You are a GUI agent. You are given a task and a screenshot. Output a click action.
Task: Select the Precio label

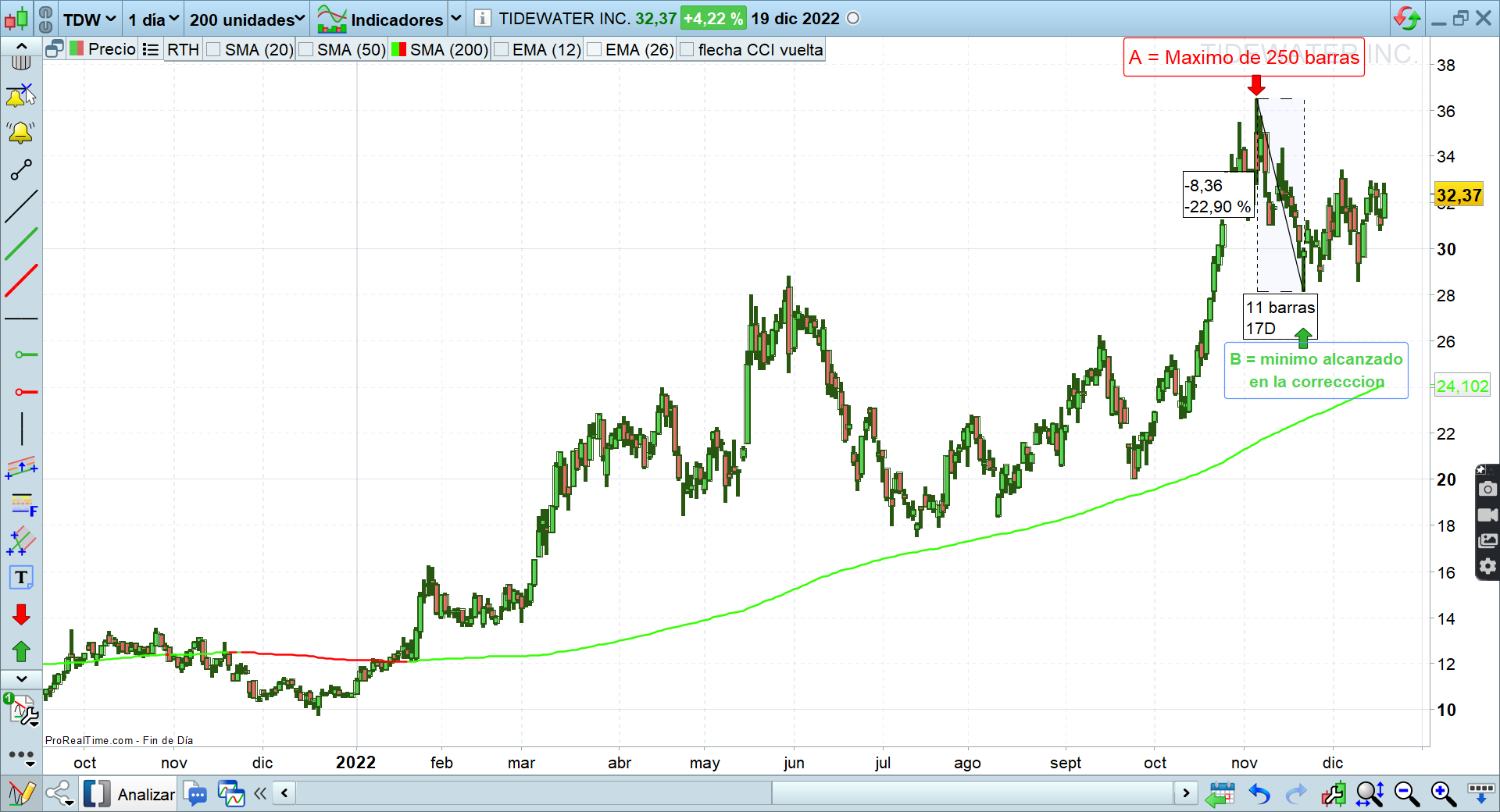pos(112,49)
